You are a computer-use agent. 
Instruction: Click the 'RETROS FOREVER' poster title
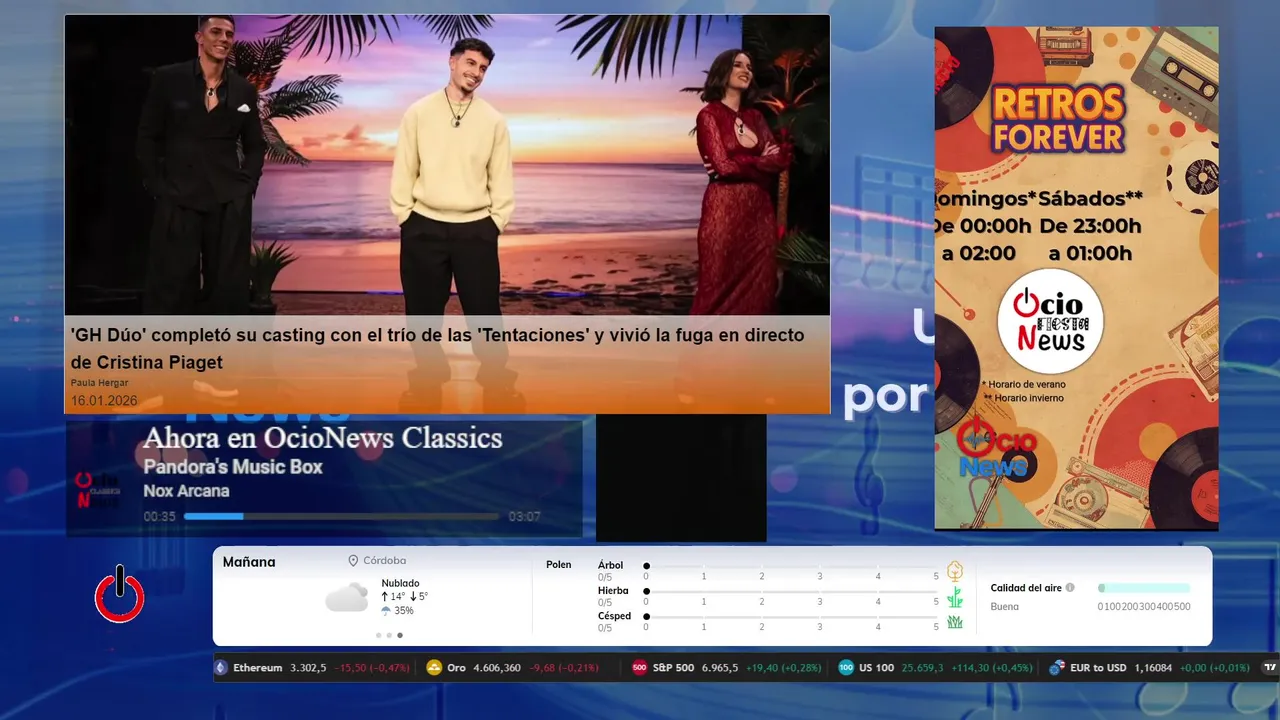1059,118
